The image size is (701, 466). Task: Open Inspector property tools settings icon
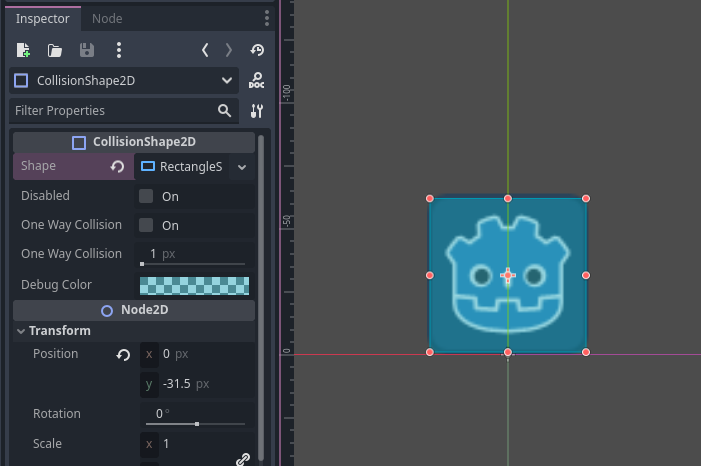257,111
